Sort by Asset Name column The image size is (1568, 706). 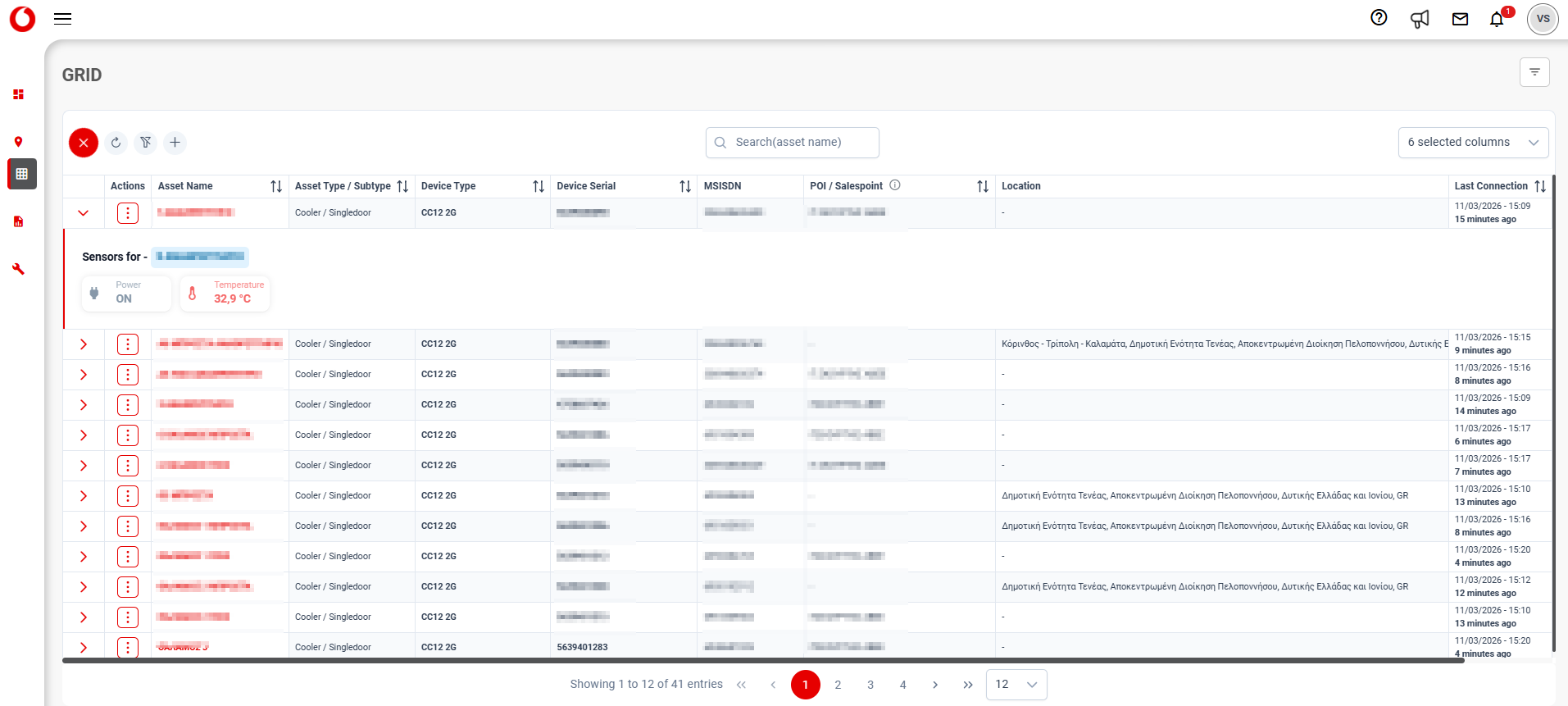click(276, 186)
